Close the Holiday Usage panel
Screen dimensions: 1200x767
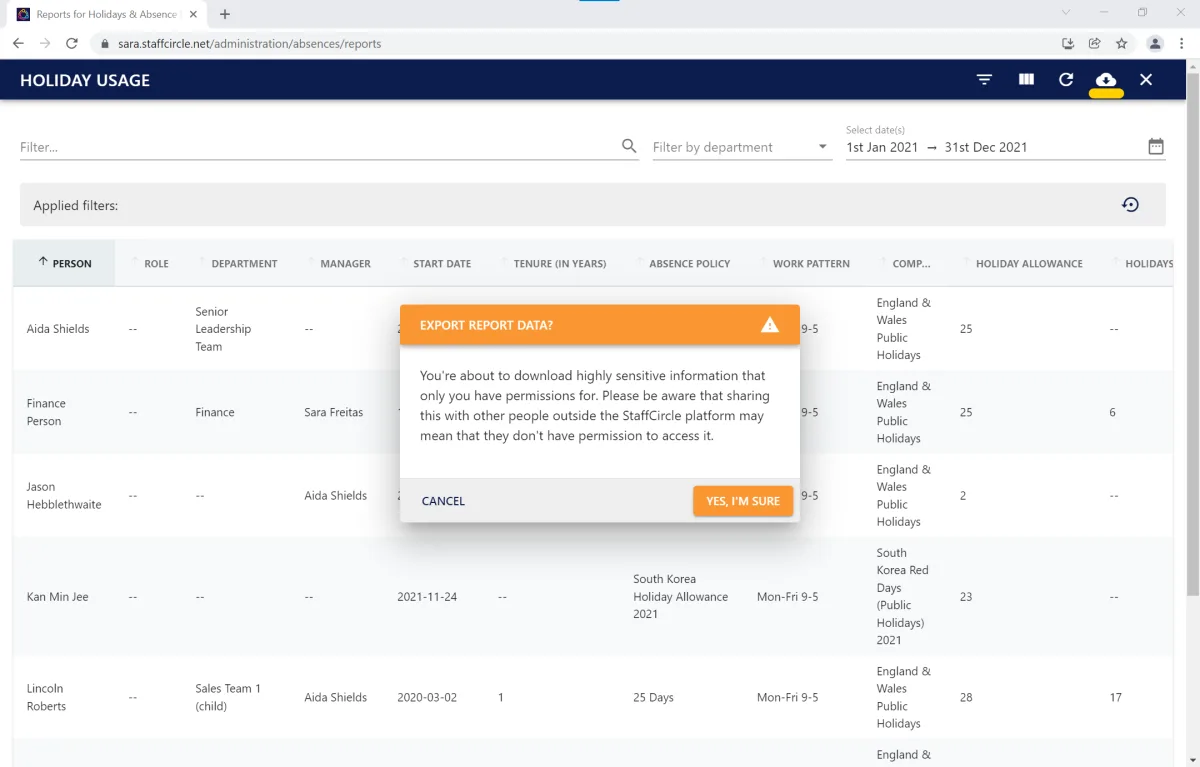click(1146, 80)
